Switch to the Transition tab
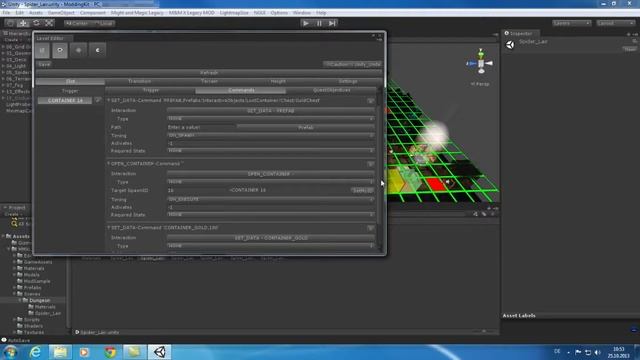 pyautogui.click(x=140, y=81)
